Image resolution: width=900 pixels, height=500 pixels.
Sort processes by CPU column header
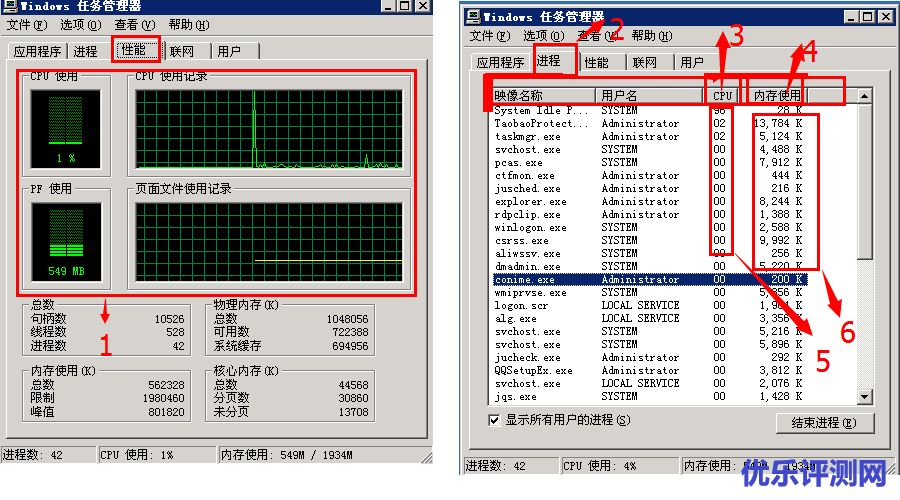pos(723,95)
